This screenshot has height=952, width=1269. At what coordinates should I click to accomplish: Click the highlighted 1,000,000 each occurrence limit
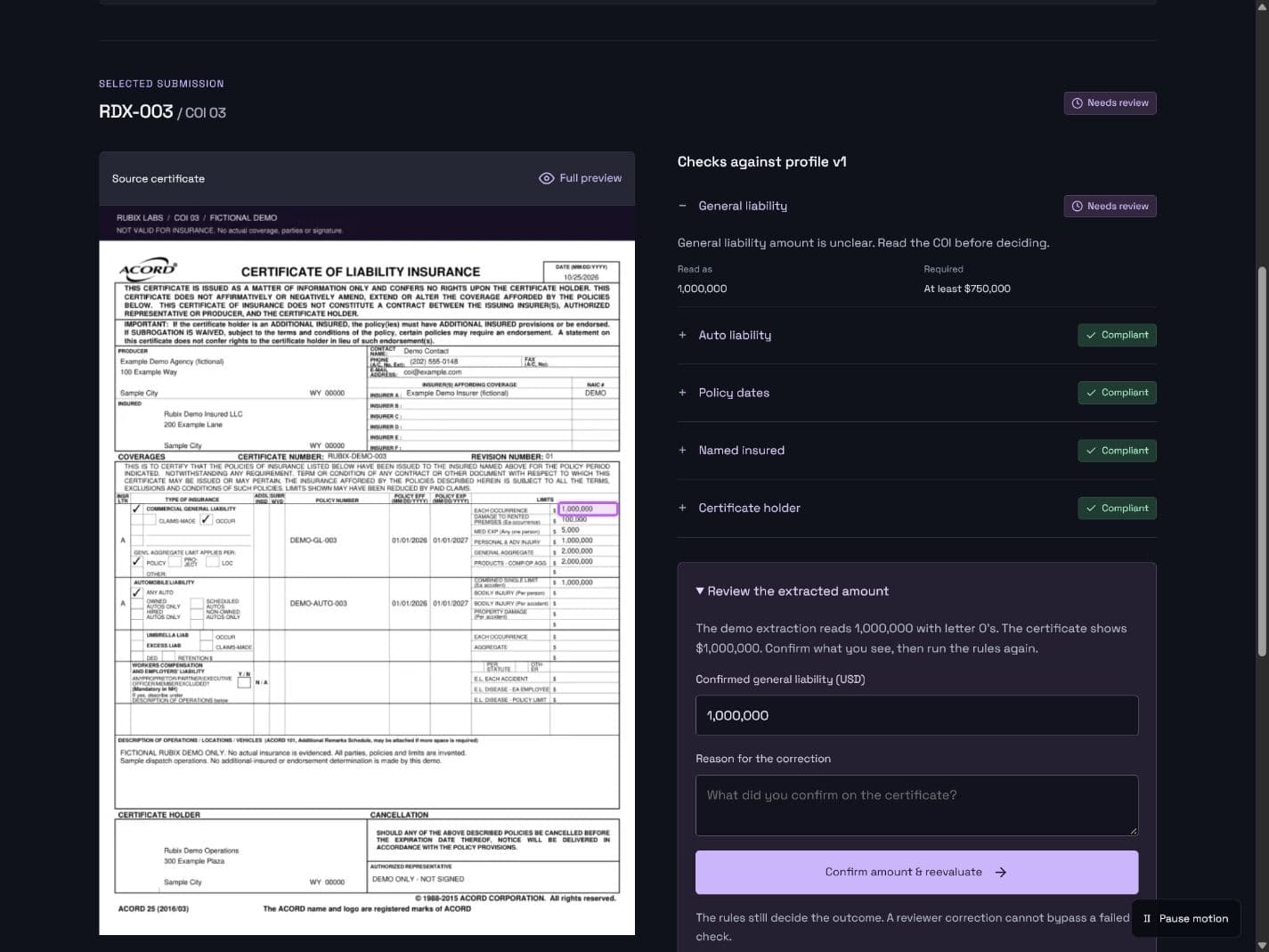pos(587,509)
